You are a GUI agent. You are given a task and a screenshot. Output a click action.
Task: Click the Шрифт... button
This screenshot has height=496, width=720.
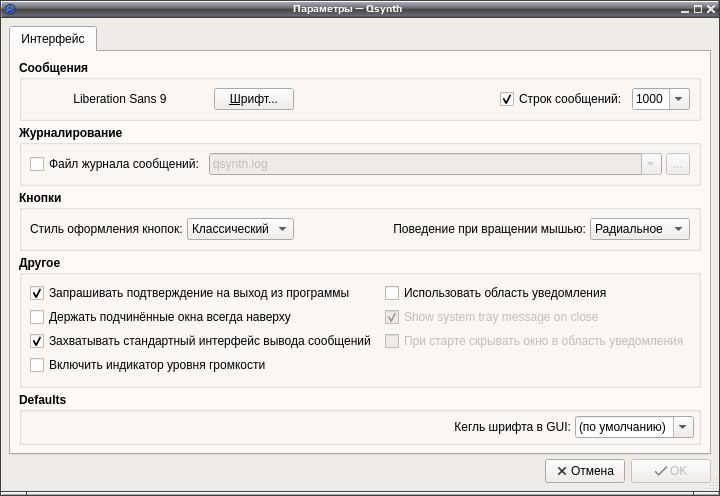click(253, 99)
